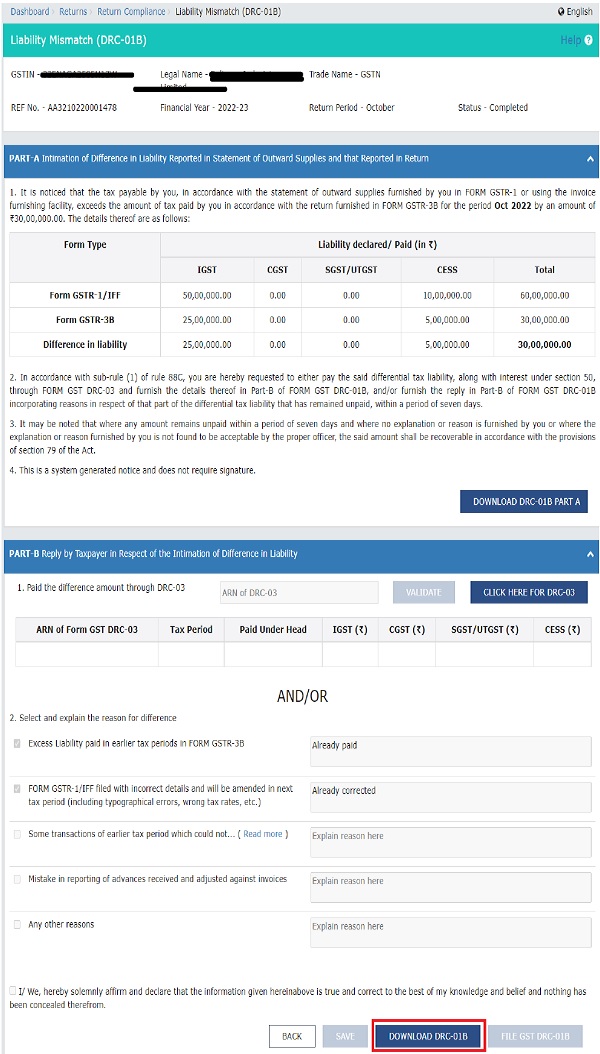Collapse the PART-B section chevron

tap(589, 554)
